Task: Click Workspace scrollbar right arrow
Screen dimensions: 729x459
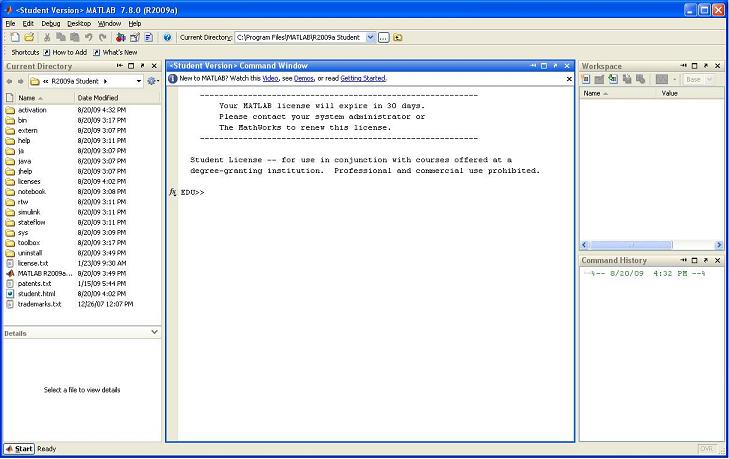Action: pyautogui.click(x=719, y=245)
